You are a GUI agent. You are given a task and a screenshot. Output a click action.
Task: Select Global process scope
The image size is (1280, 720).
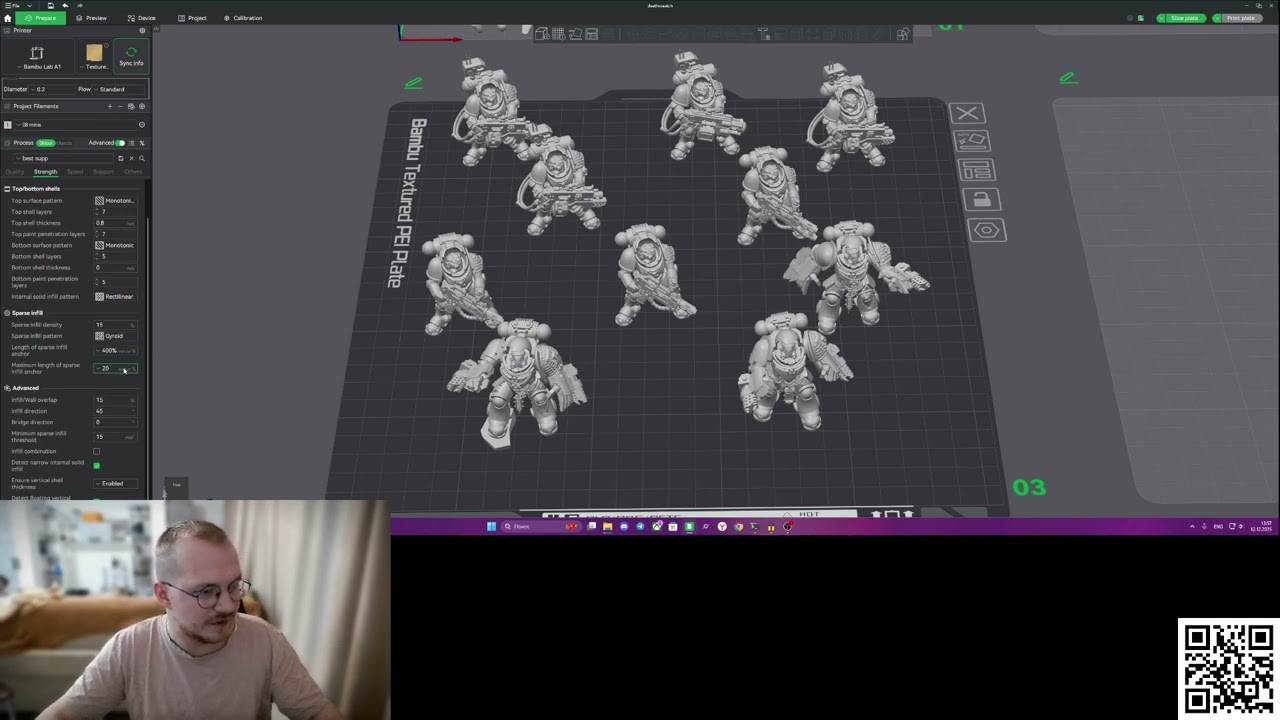(x=45, y=143)
